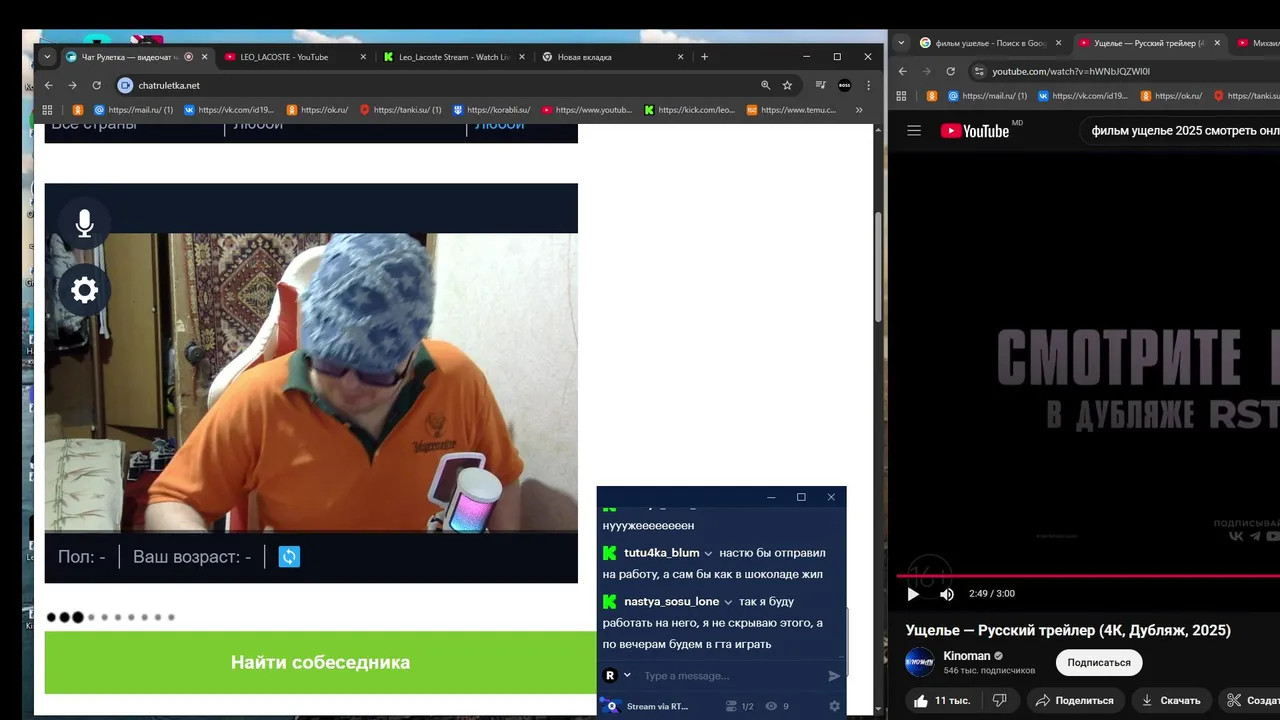This screenshot has height=720, width=1280.
Task: Switch to LEO_LACOSTE - YouTube tab
Action: pyautogui.click(x=284, y=57)
